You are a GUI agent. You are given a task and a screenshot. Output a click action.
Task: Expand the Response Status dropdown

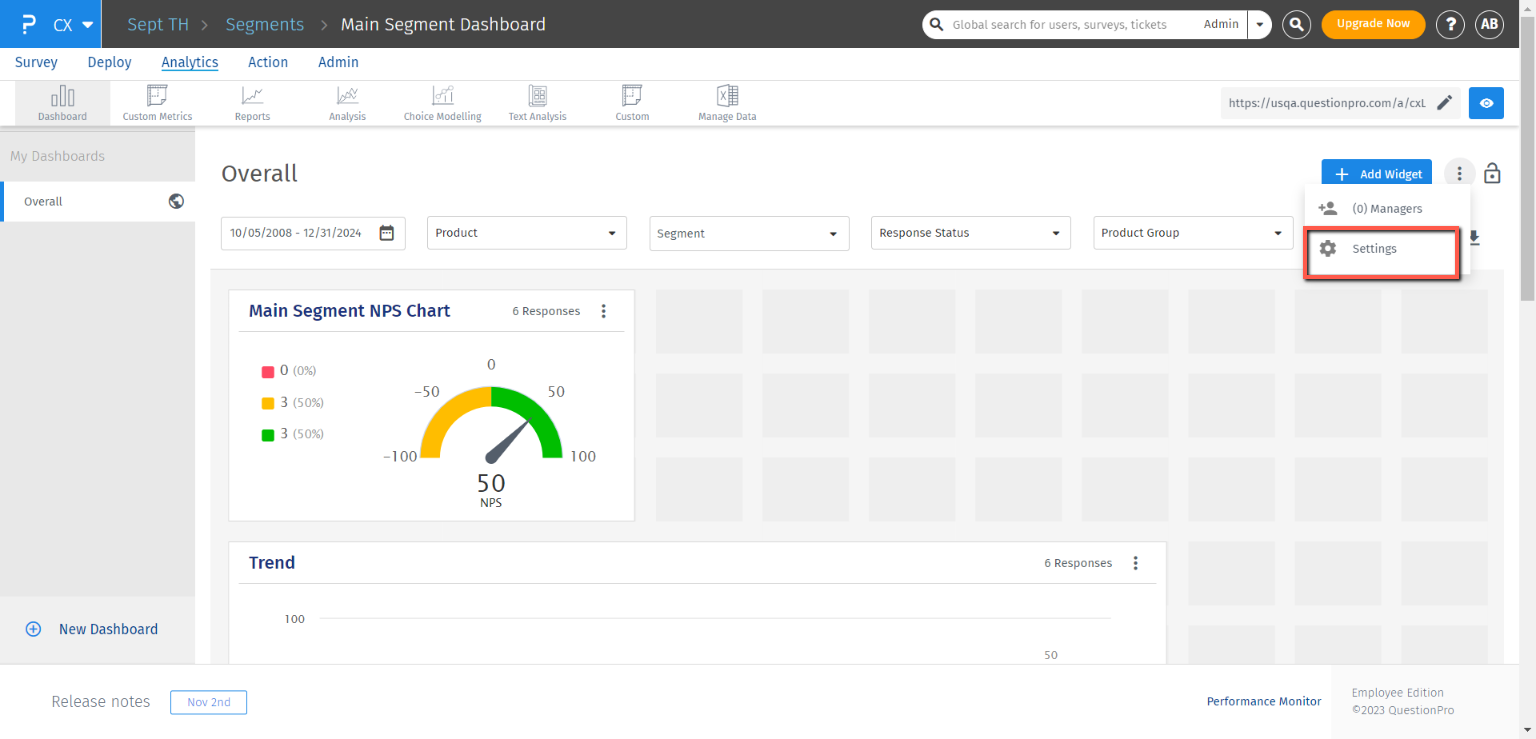(x=970, y=233)
